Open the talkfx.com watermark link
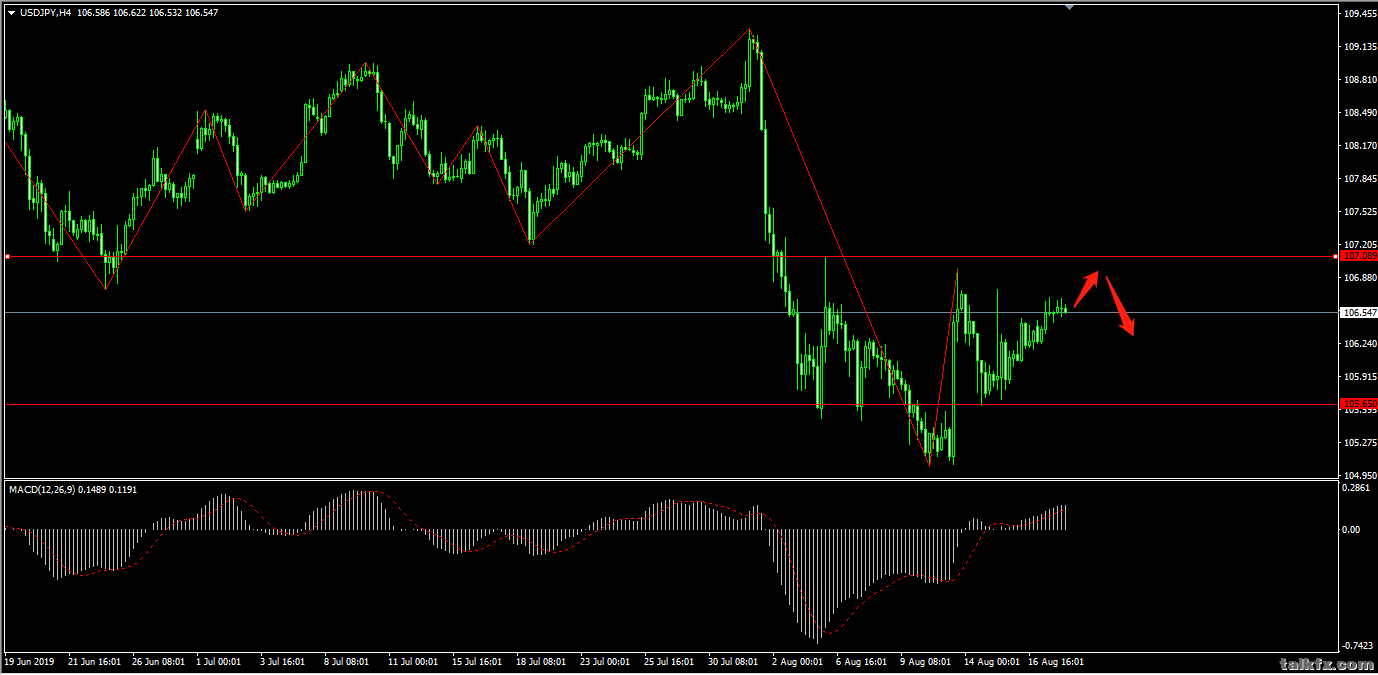This screenshot has height=675, width=1378. (x=1325, y=664)
